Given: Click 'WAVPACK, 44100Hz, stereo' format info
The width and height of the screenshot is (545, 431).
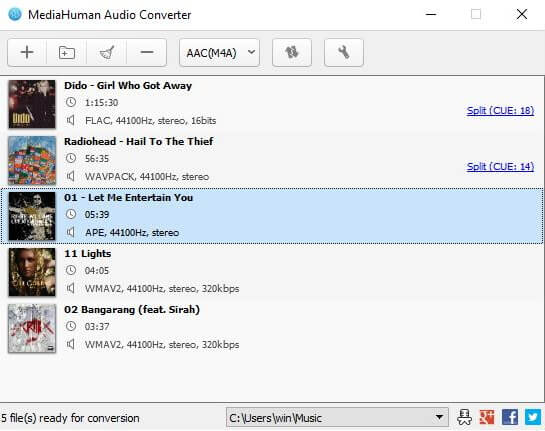Looking at the screenshot, I should click(x=147, y=177).
